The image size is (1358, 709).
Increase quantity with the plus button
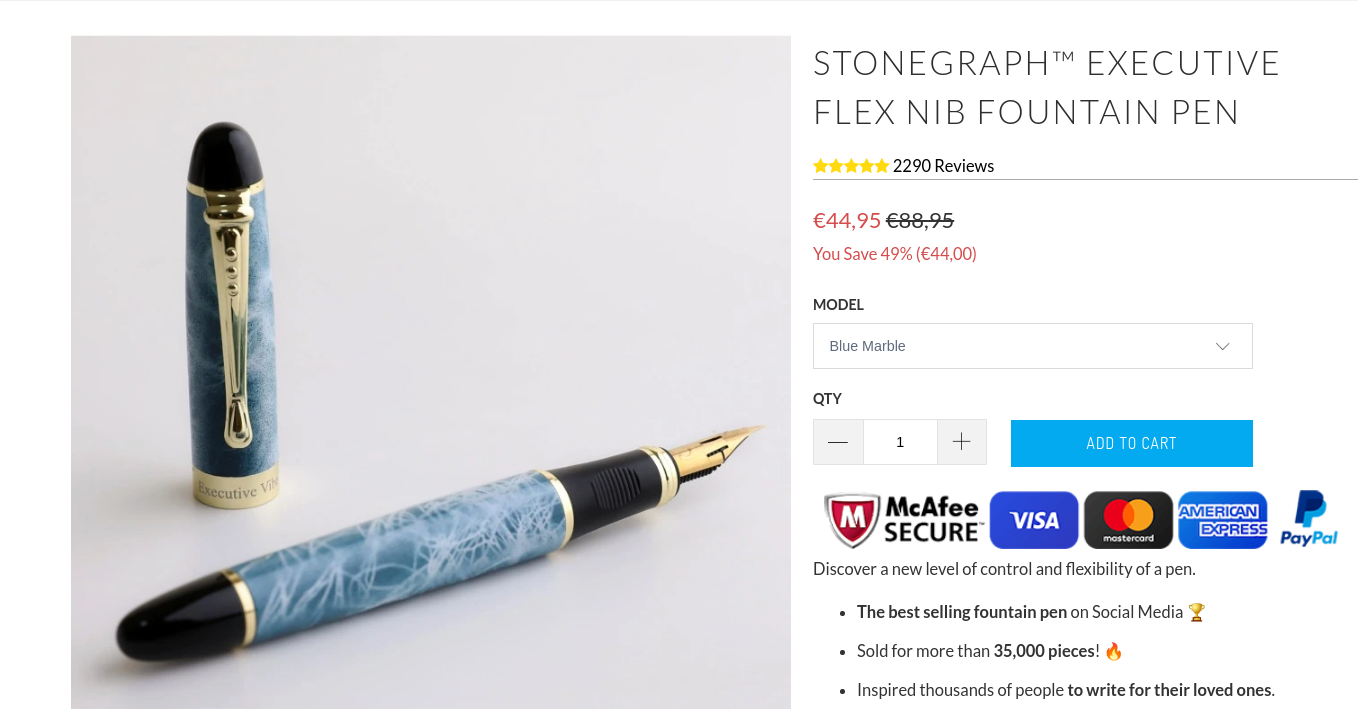[x=962, y=442]
